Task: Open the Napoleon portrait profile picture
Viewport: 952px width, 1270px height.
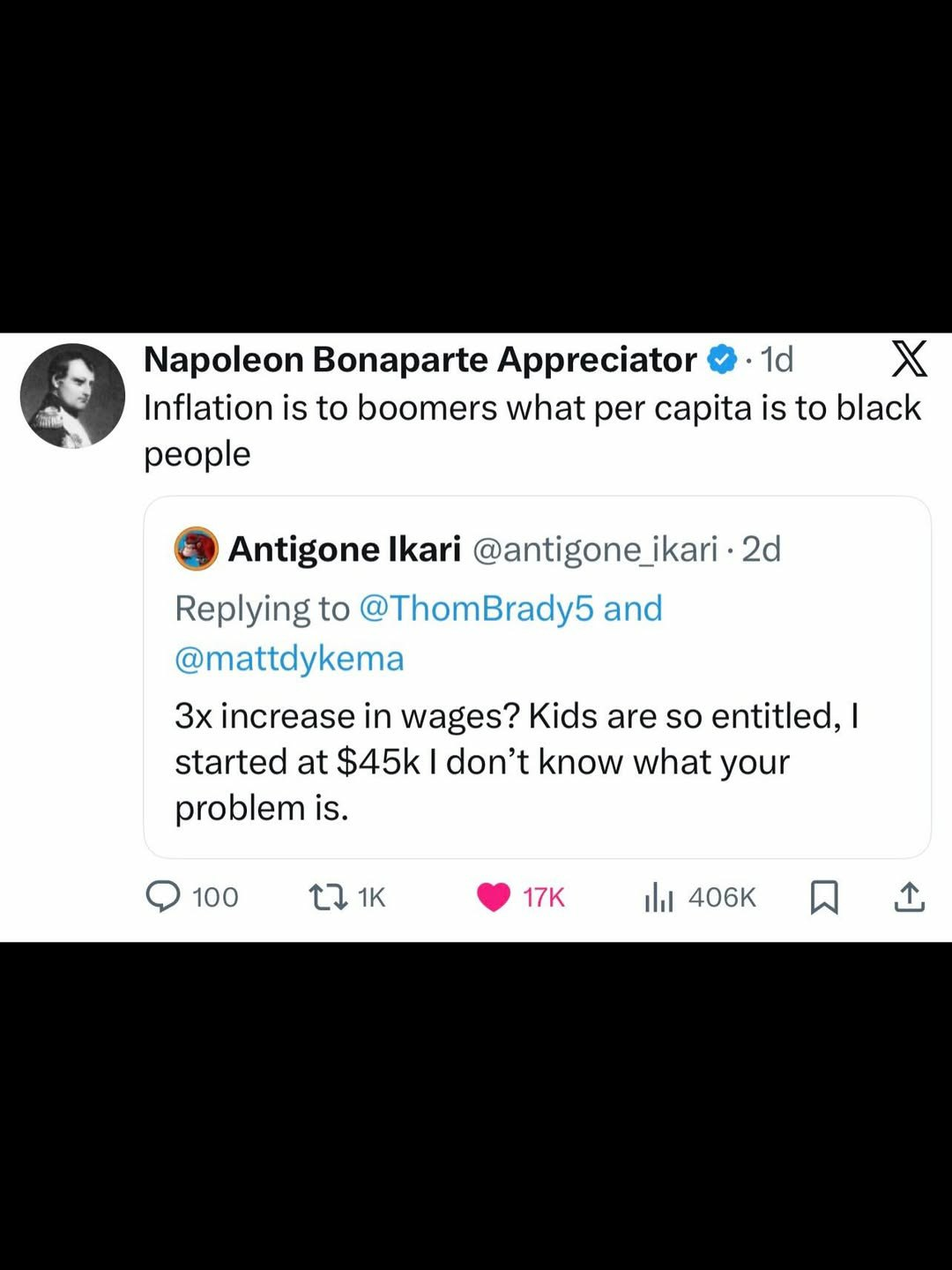Action: pyautogui.click(x=72, y=395)
